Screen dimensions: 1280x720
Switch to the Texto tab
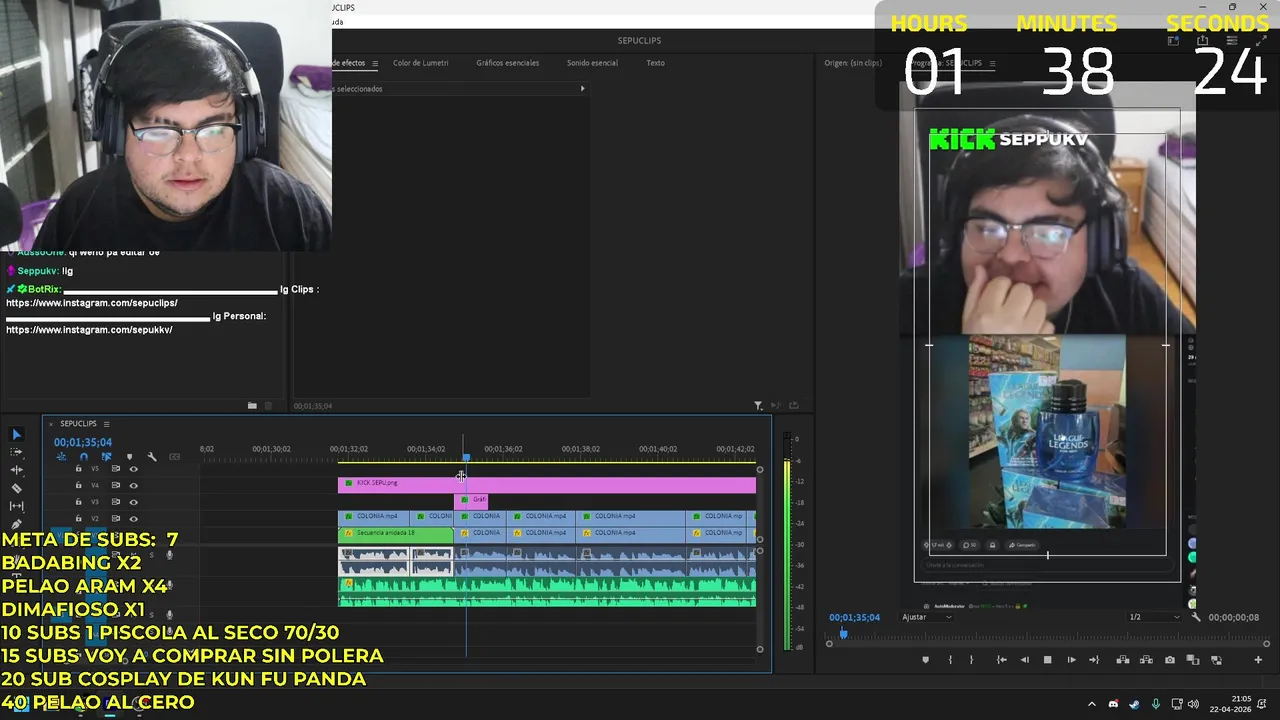[x=655, y=63]
